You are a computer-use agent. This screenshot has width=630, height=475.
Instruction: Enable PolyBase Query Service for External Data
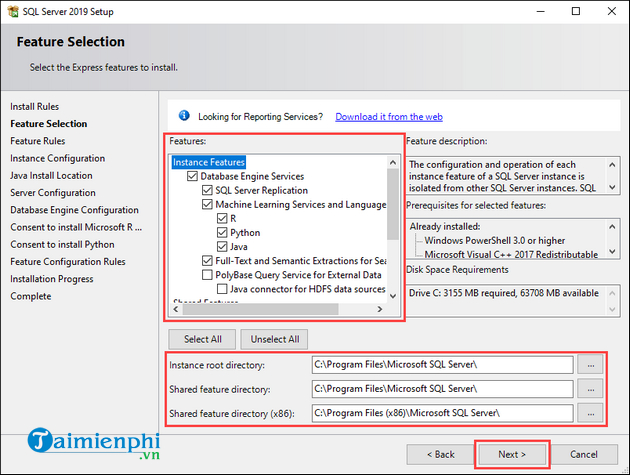[207, 275]
